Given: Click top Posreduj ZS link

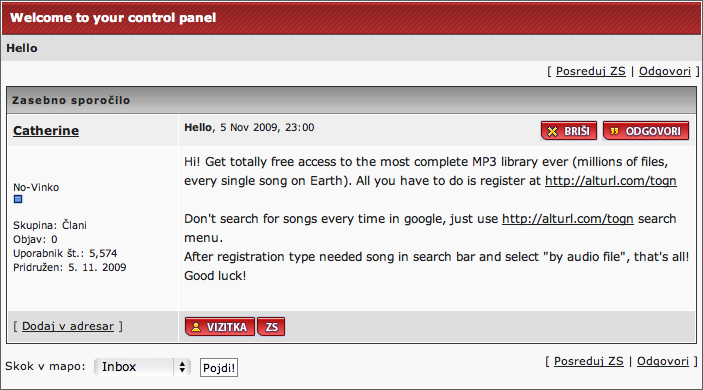Looking at the screenshot, I should coord(590,71).
